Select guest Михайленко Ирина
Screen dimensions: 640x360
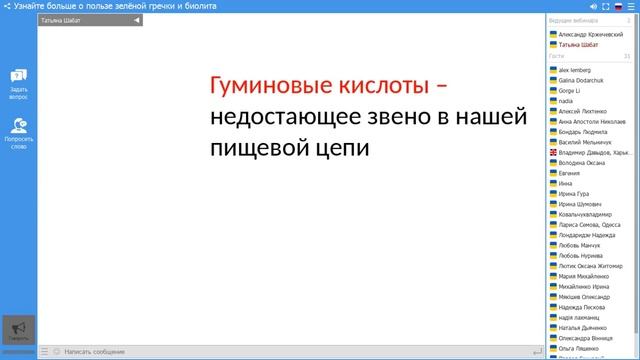[x=584, y=287]
